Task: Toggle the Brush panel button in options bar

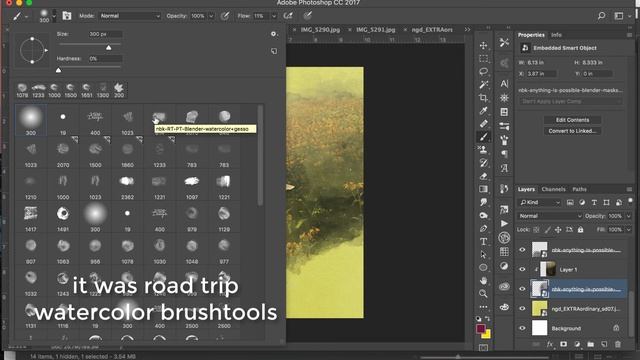Action: tap(67, 16)
